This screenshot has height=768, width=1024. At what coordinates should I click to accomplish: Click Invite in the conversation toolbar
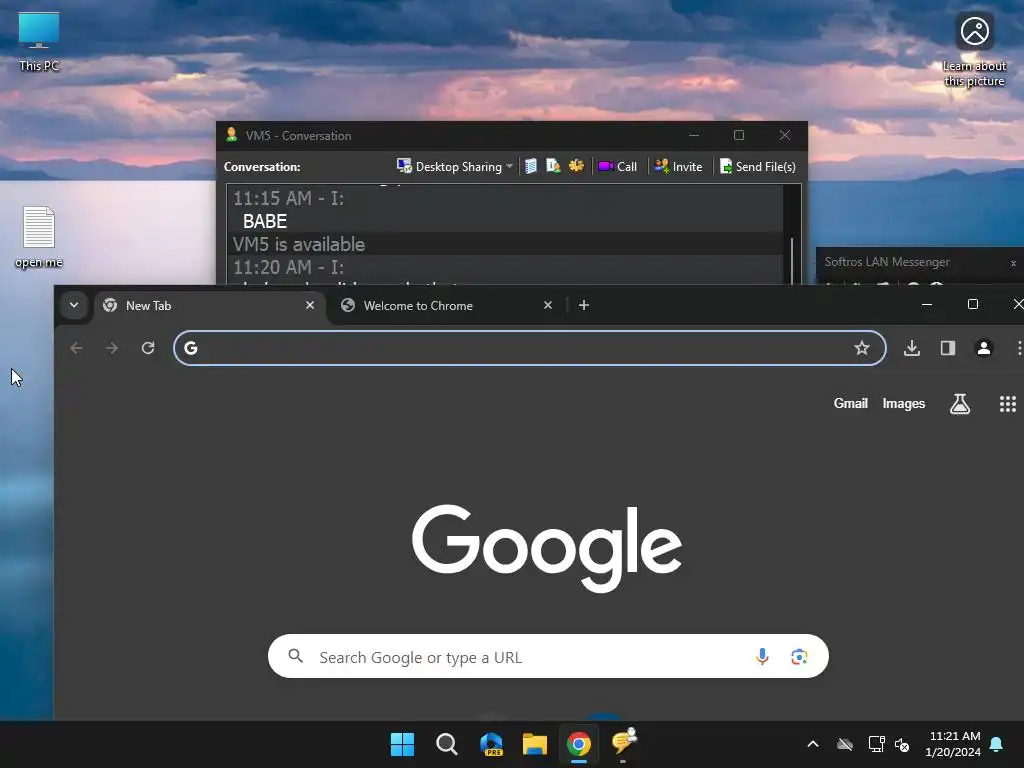679,167
